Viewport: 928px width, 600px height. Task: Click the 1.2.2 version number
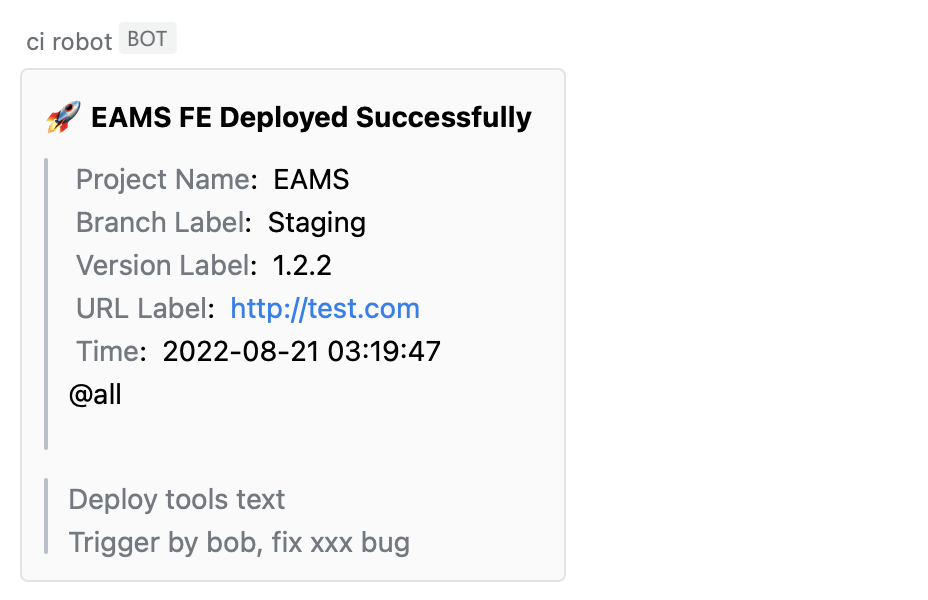302,265
